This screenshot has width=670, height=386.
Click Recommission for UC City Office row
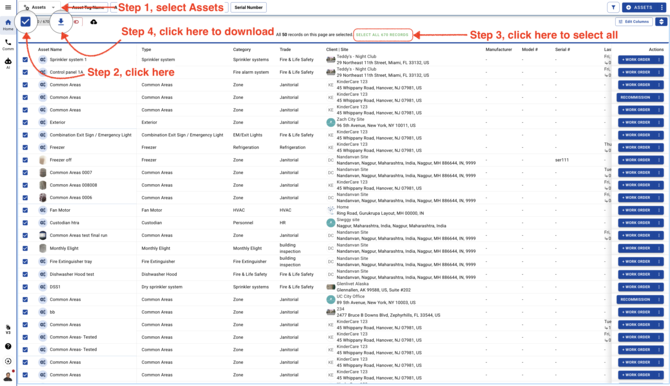(x=636, y=300)
